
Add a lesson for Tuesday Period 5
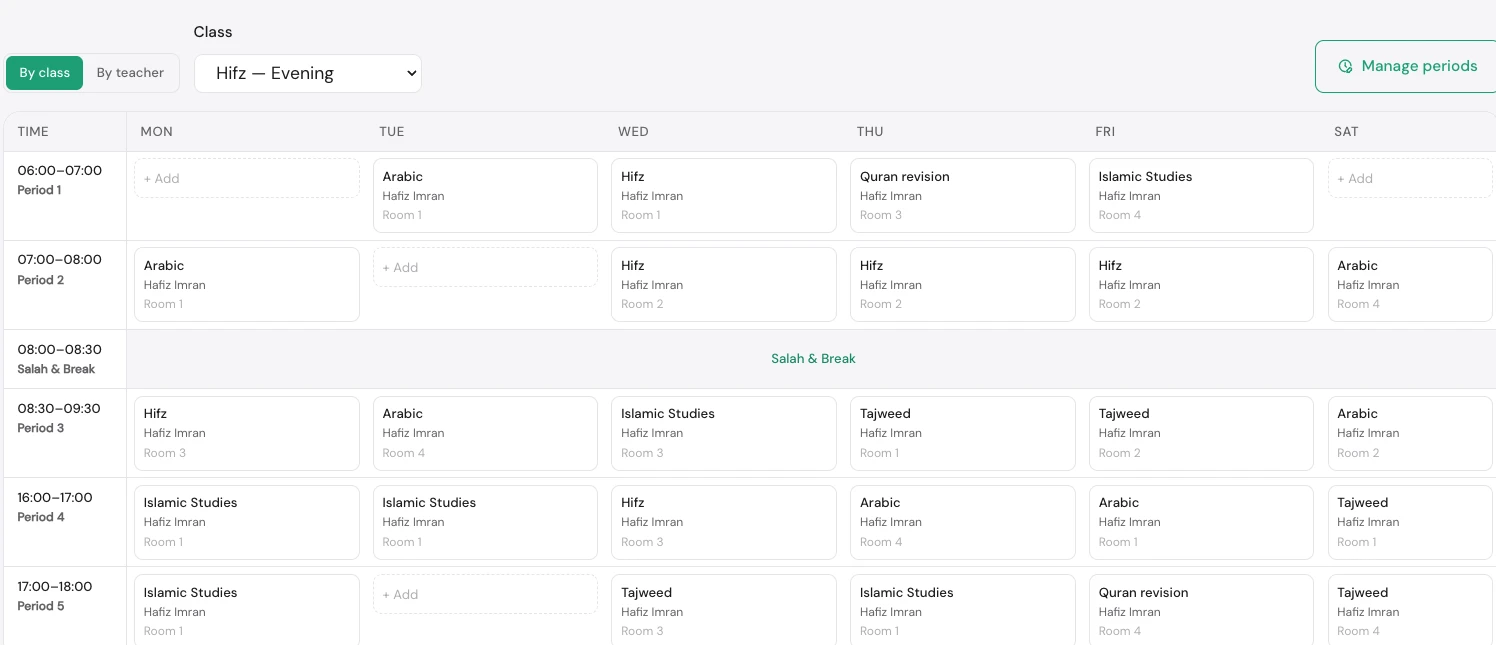pyautogui.click(x=485, y=594)
